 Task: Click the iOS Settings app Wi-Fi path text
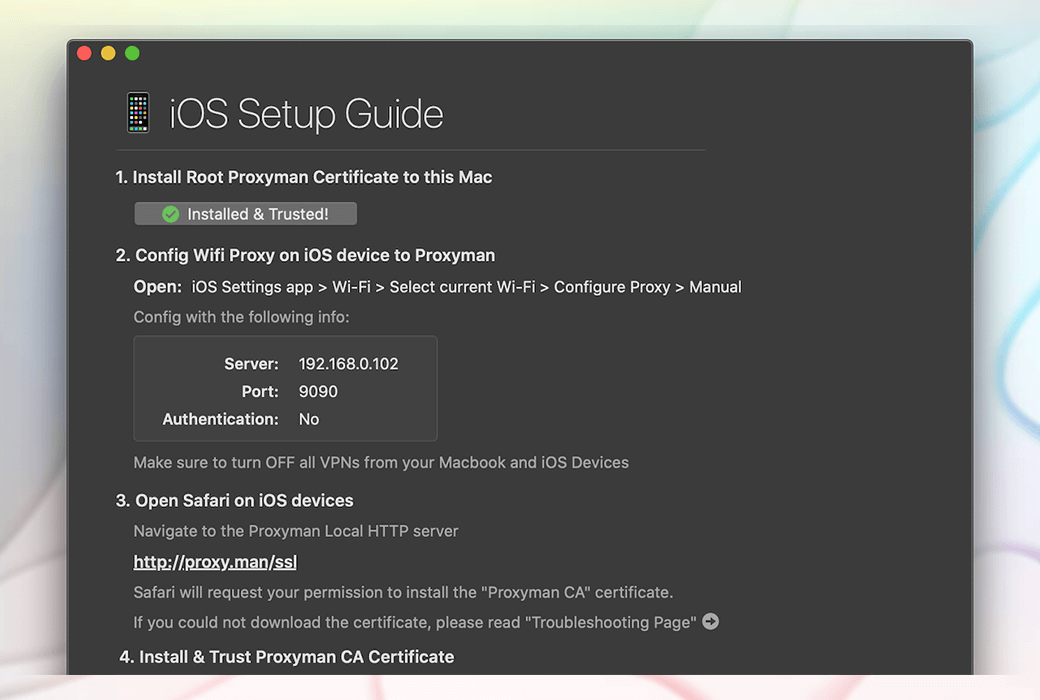coord(466,287)
